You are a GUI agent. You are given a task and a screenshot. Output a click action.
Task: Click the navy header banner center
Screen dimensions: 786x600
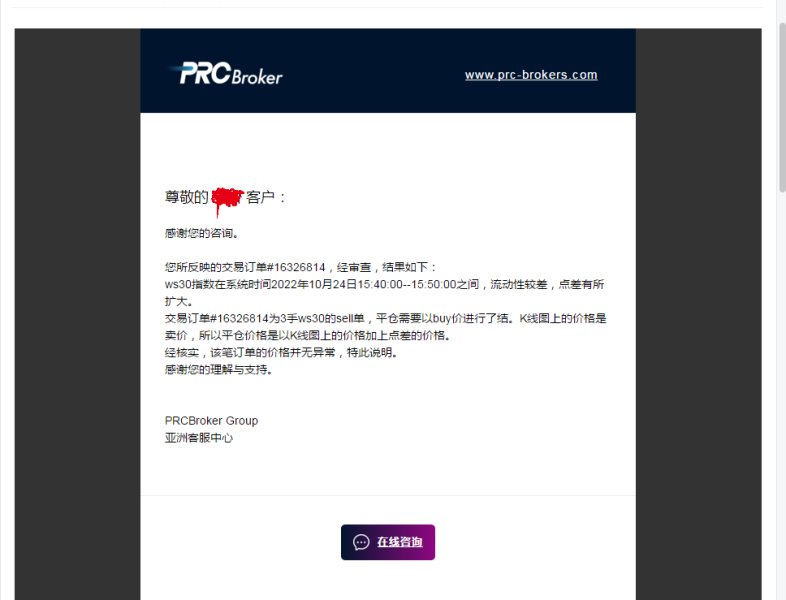click(388, 71)
